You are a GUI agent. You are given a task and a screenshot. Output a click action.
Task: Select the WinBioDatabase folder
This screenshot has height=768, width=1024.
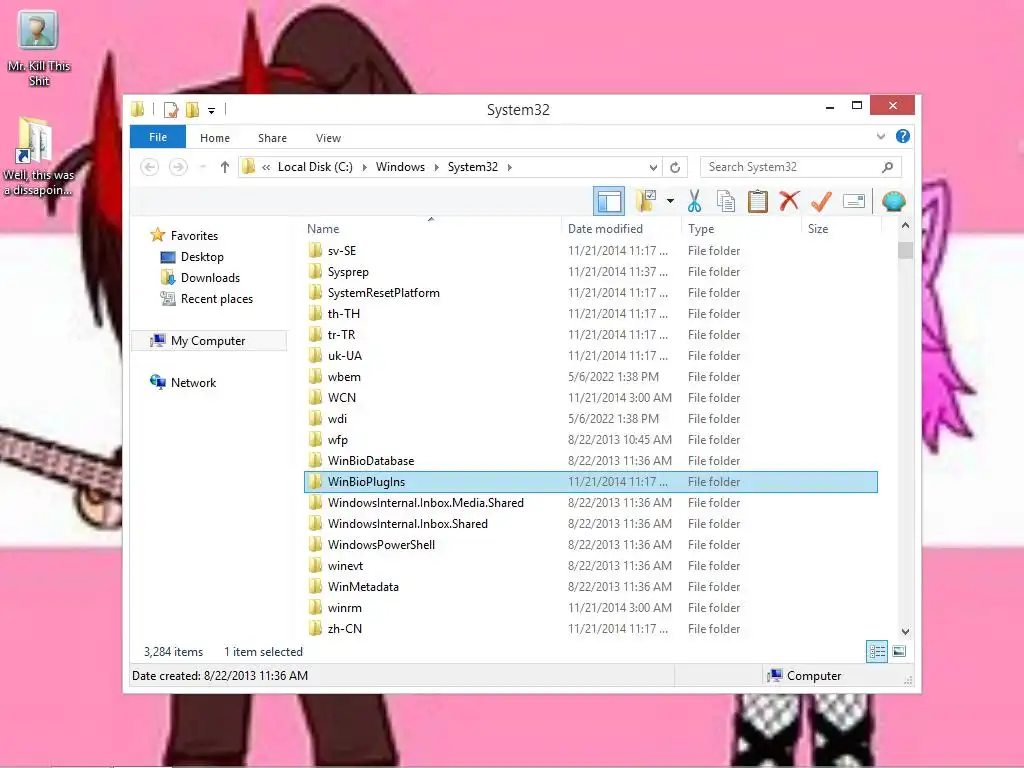pos(590,460)
